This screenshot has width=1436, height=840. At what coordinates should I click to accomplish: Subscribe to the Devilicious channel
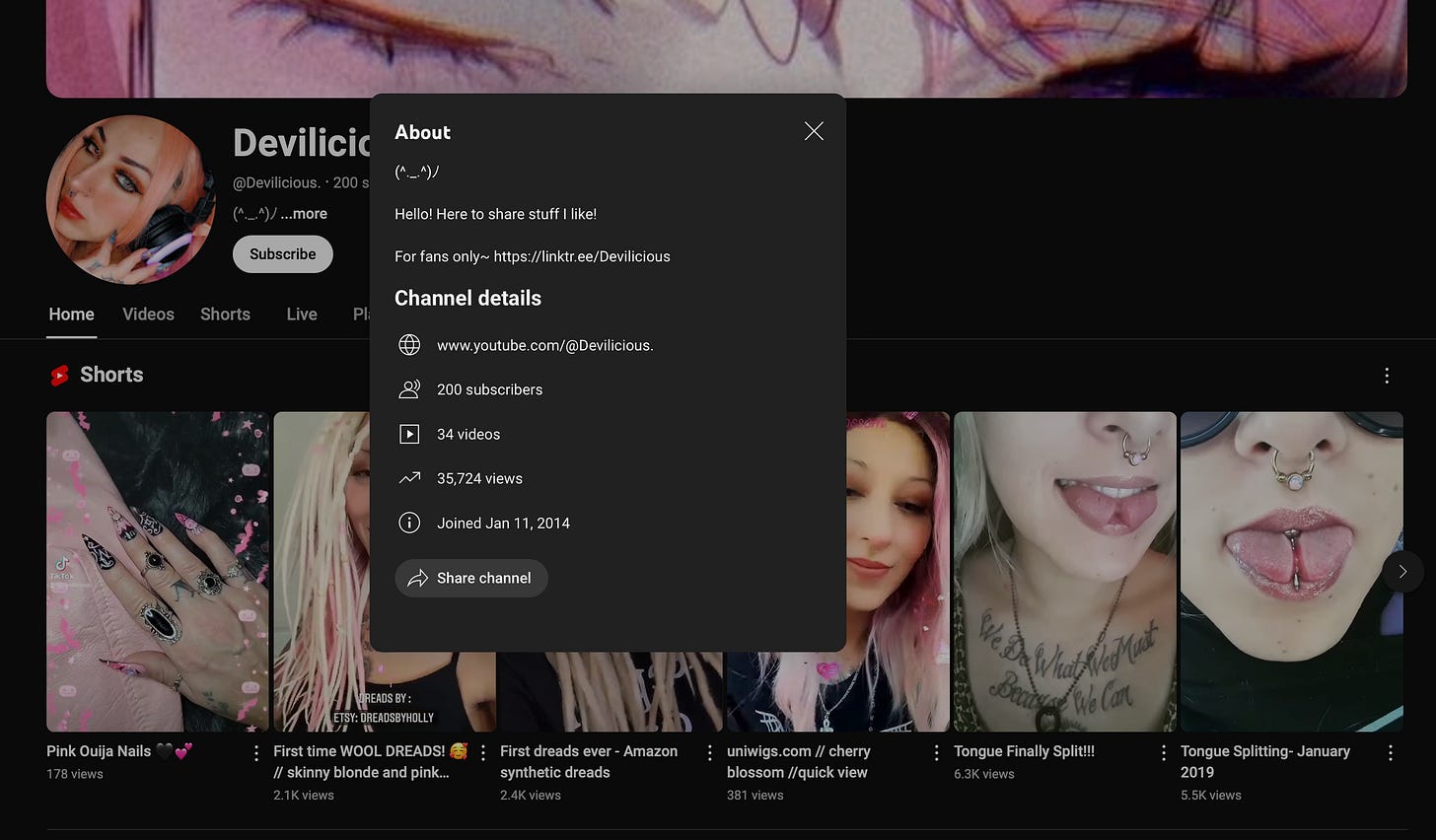pyautogui.click(x=283, y=254)
